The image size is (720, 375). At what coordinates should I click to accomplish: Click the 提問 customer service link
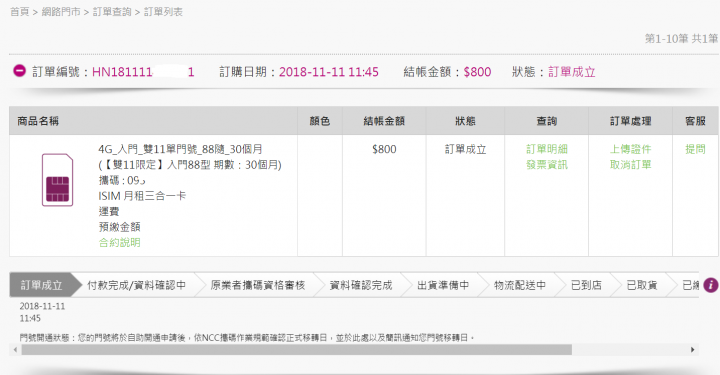[x=695, y=149]
